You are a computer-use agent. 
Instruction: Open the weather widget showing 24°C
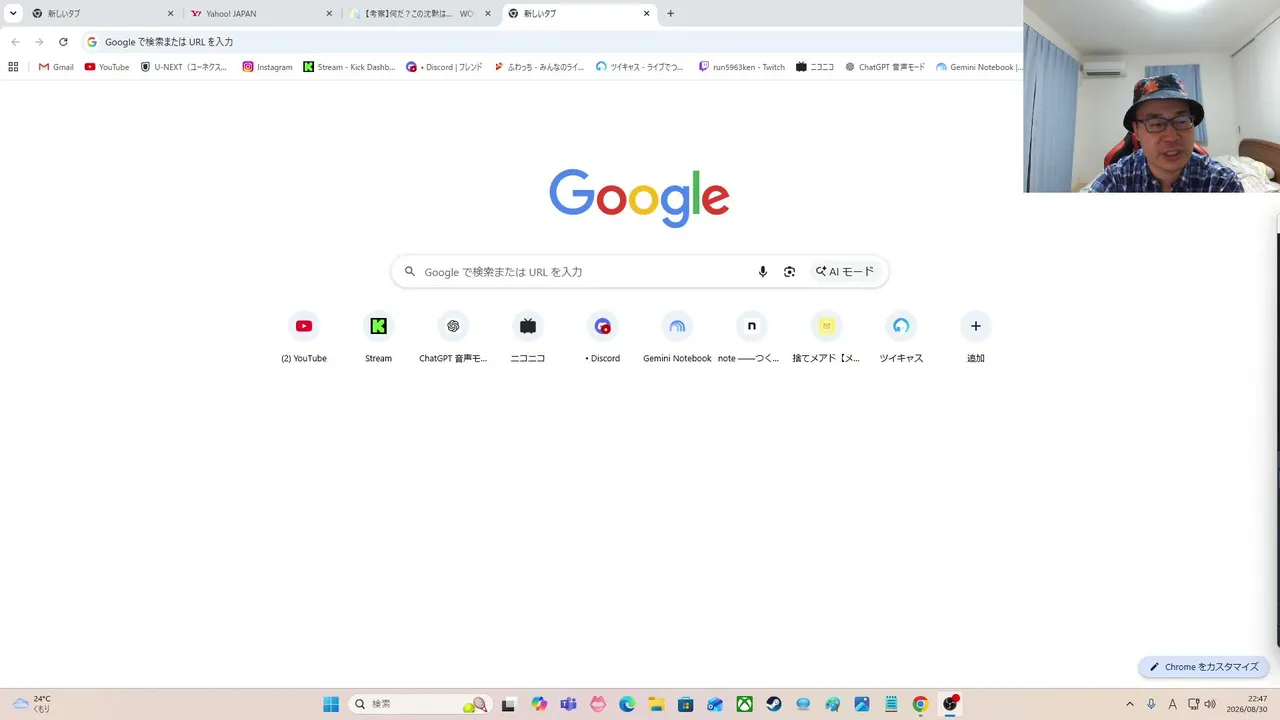click(31, 704)
